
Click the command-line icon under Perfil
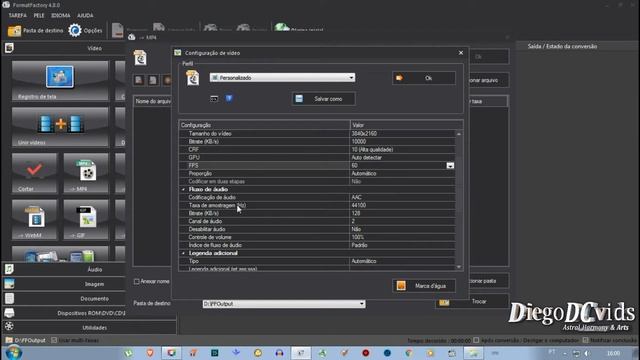pyautogui.click(x=214, y=98)
